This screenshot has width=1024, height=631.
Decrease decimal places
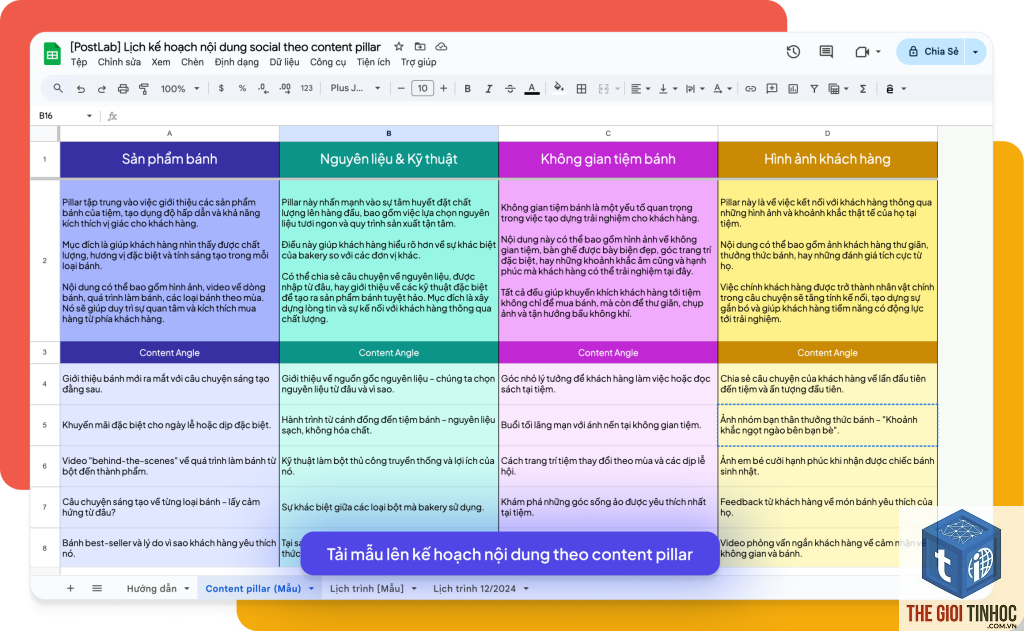click(x=263, y=88)
